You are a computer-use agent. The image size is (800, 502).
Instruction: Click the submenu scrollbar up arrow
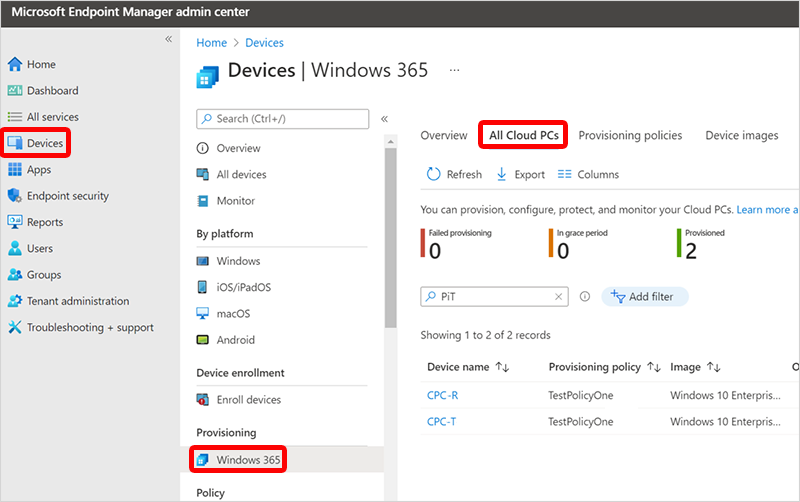tap(390, 141)
